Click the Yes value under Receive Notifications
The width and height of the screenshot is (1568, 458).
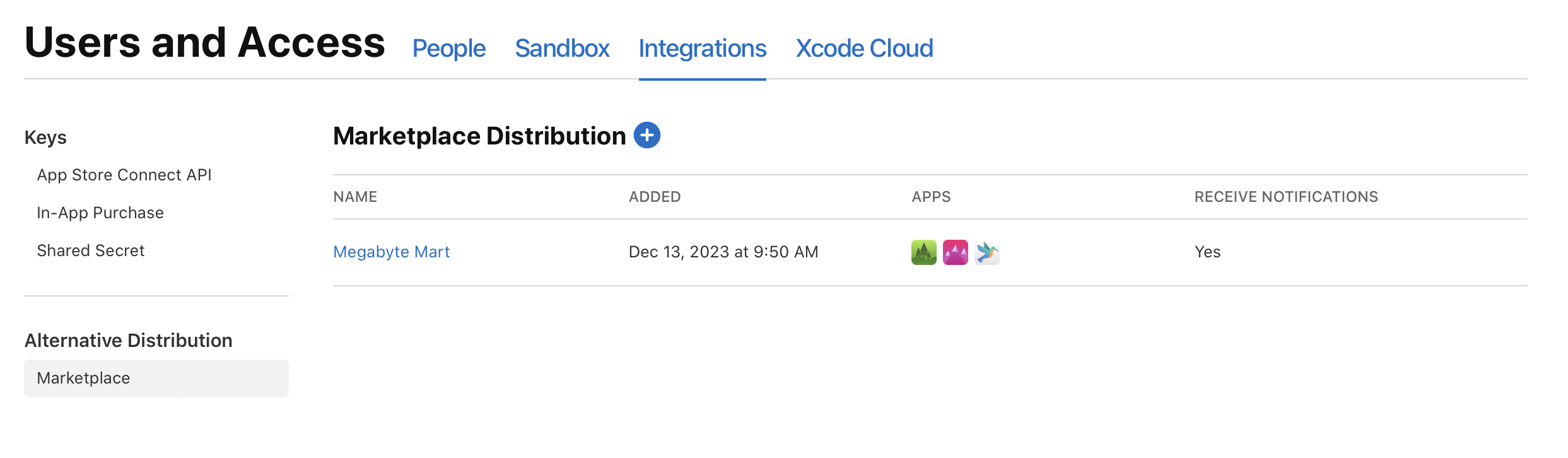[x=1207, y=252]
